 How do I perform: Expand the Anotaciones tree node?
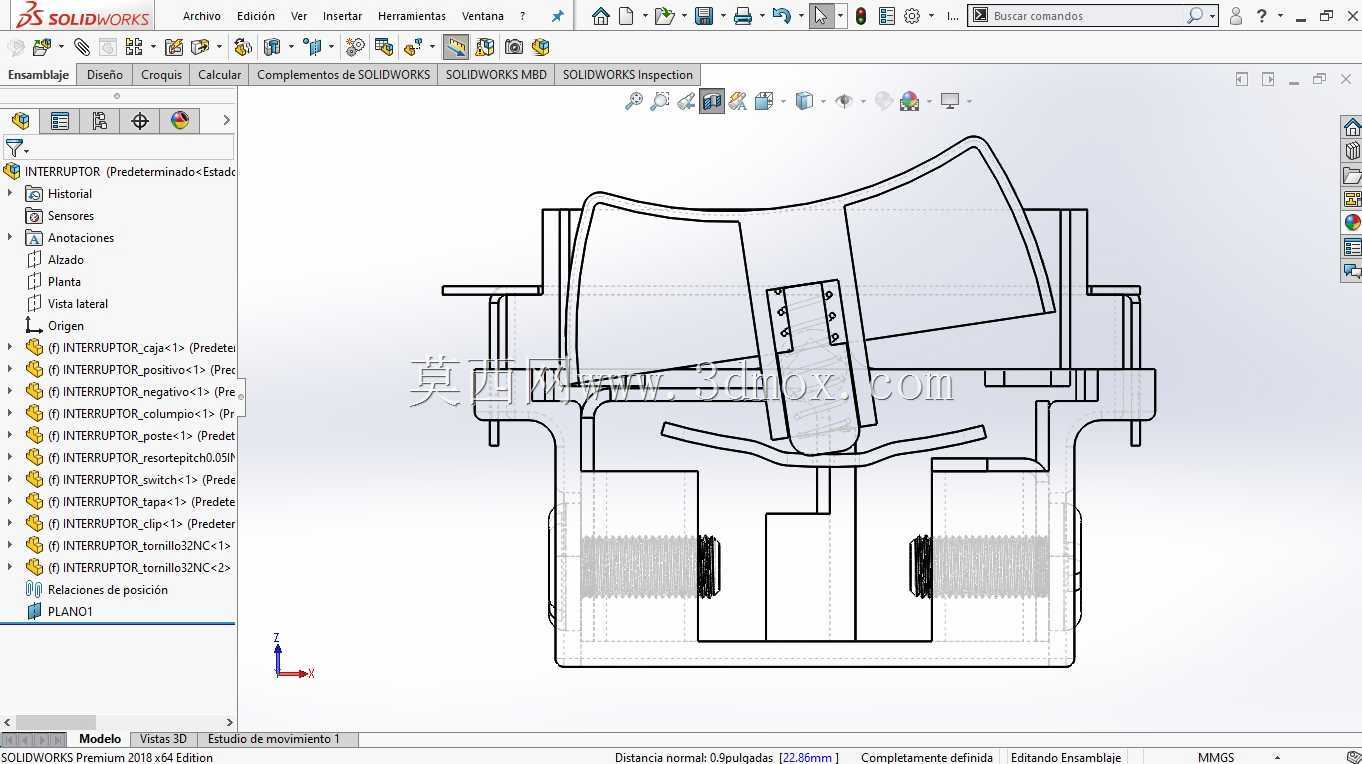coord(10,237)
